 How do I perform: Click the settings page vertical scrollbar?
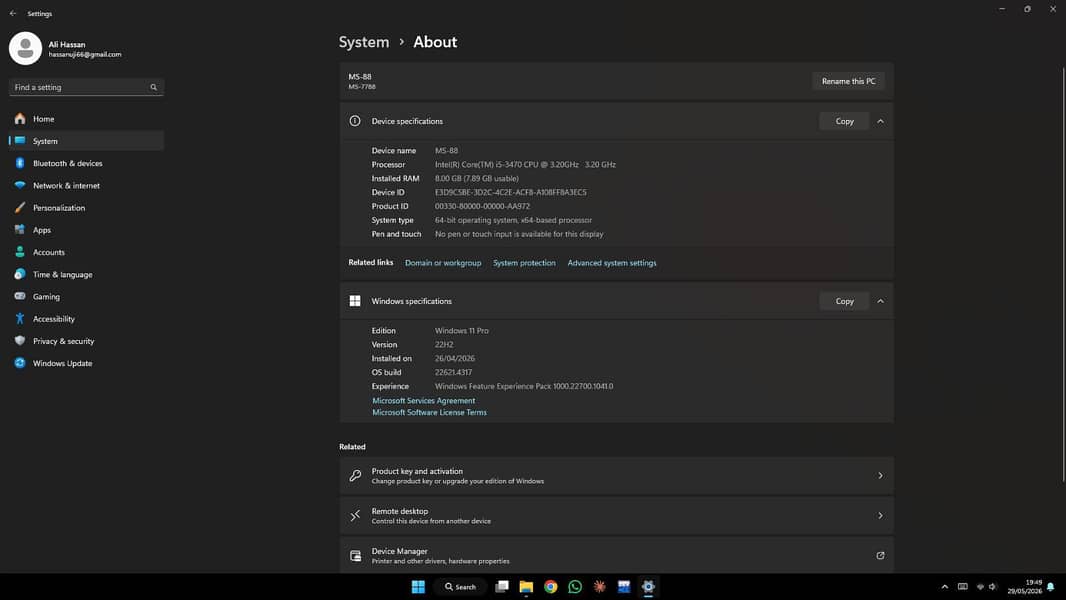click(x=1063, y=275)
